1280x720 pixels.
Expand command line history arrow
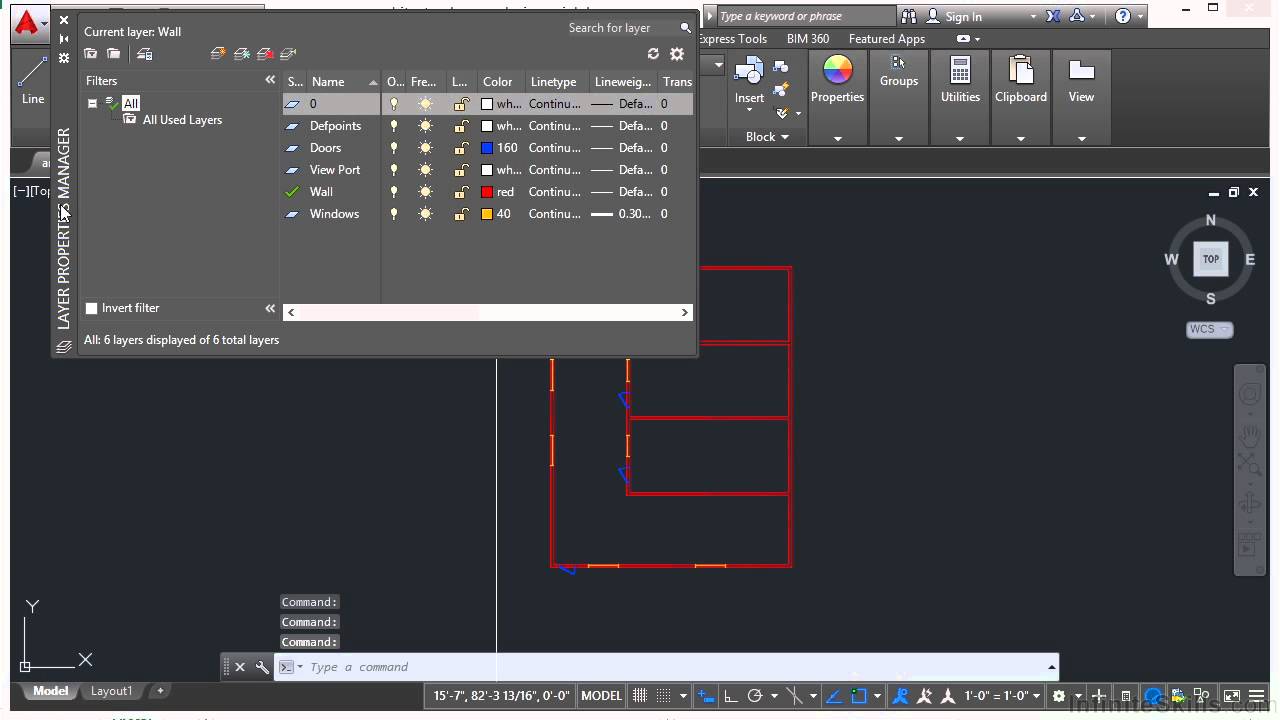click(x=1051, y=667)
